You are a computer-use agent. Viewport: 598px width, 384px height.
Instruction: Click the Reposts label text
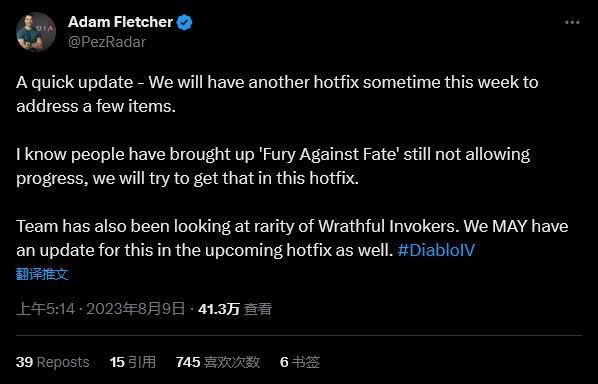coord(63,362)
